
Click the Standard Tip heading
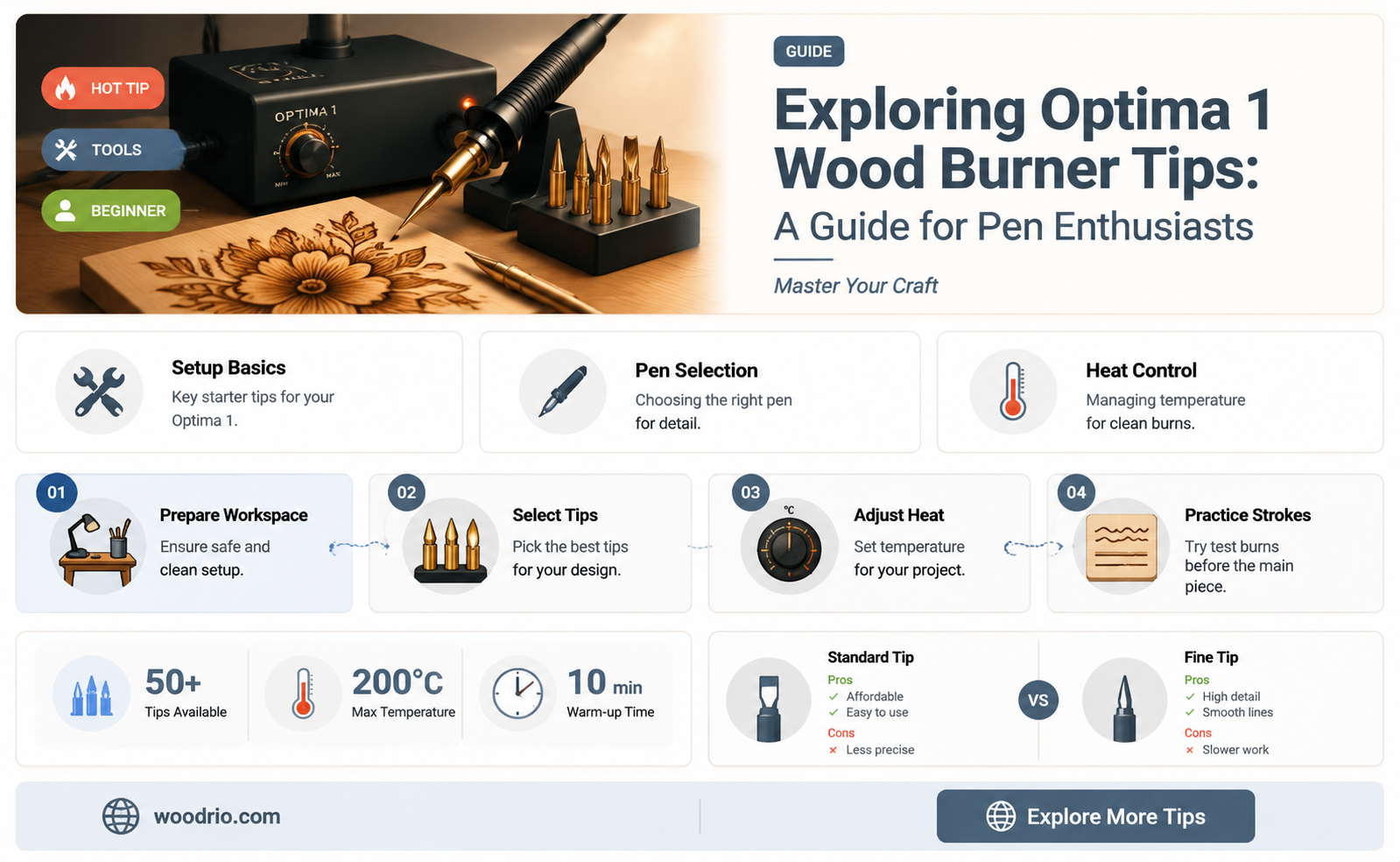871,657
